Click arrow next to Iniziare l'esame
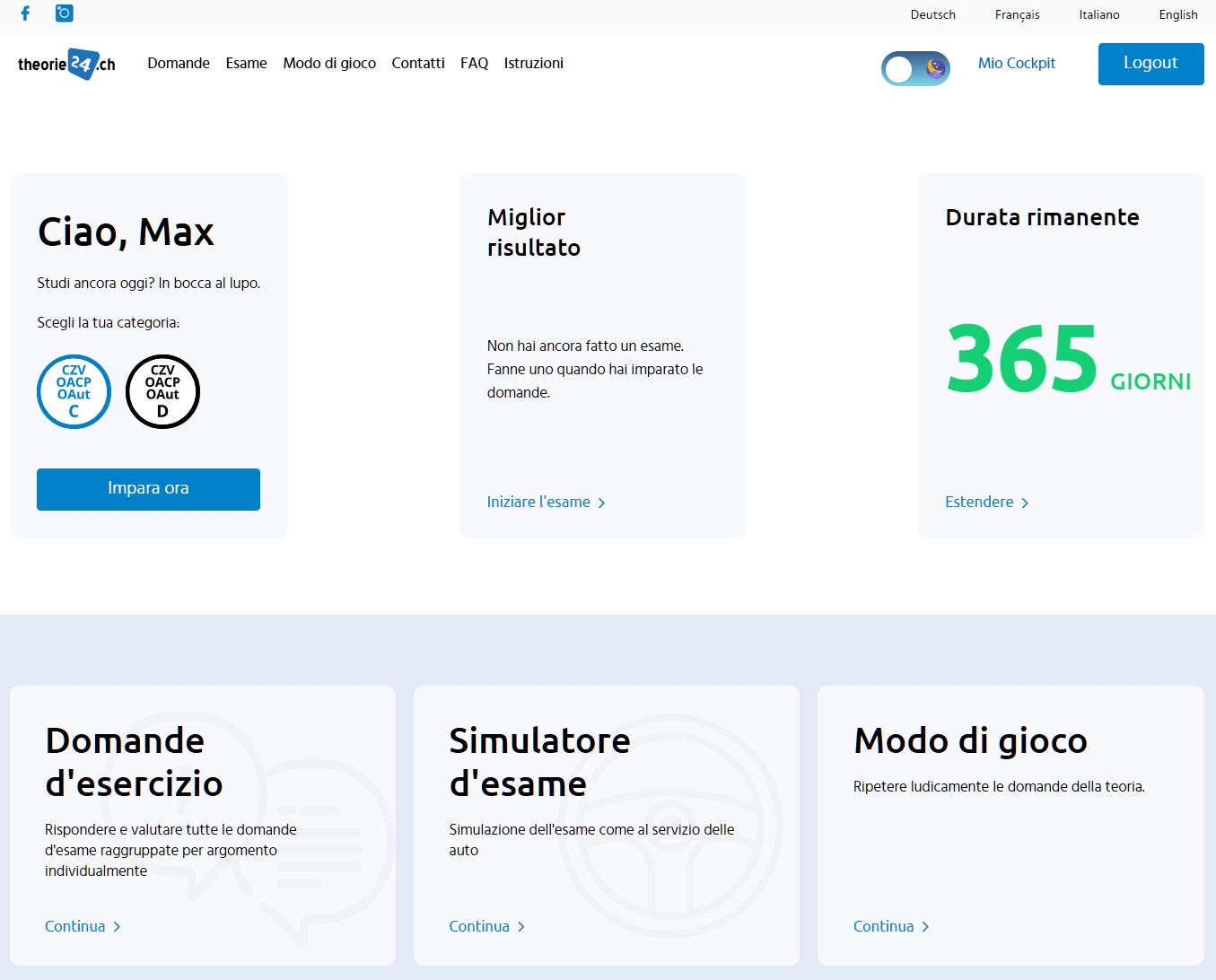This screenshot has width=1216, height=980. 601,503
